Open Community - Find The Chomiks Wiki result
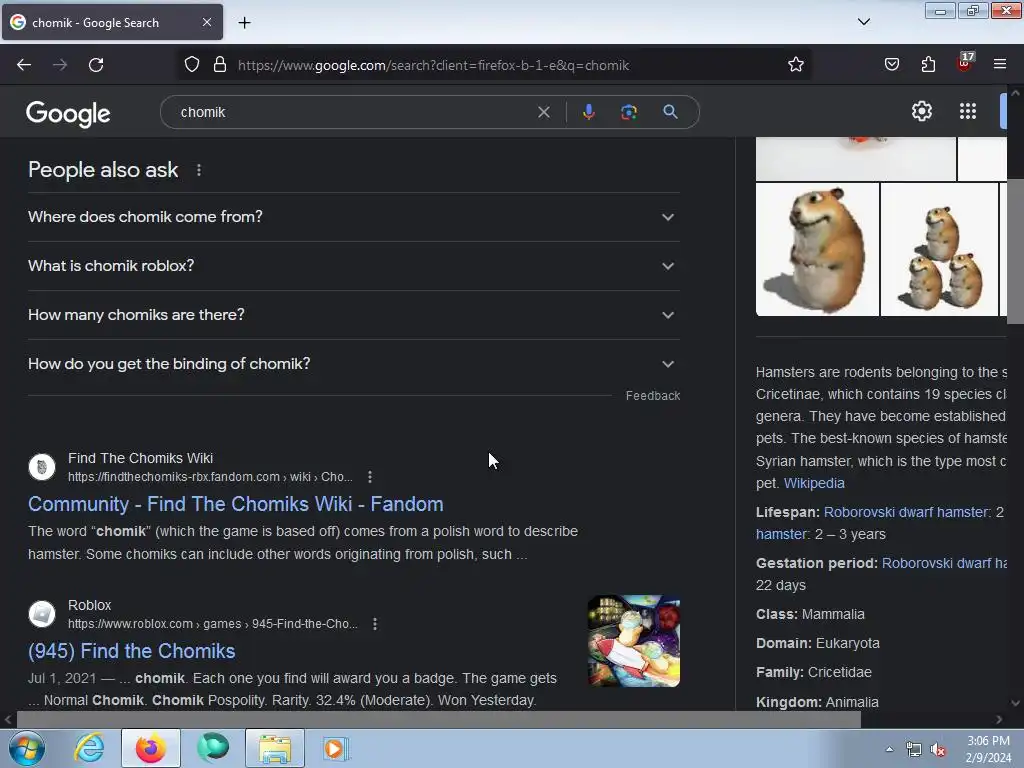Image resolution: width=1024 pixels, height=768 pixels. coord(236,504)
